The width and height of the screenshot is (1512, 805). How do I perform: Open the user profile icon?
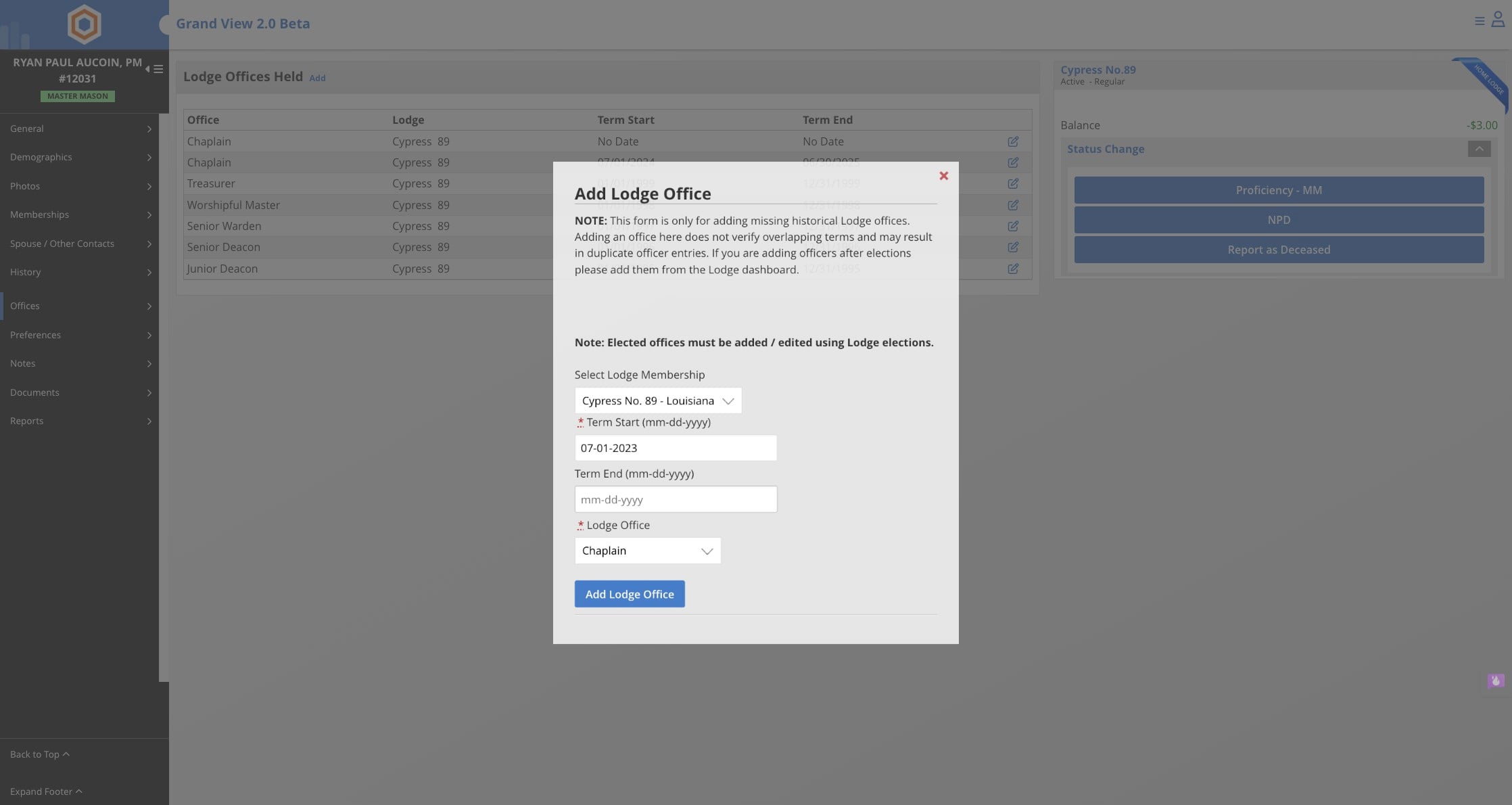click(x=1498, y=20)
